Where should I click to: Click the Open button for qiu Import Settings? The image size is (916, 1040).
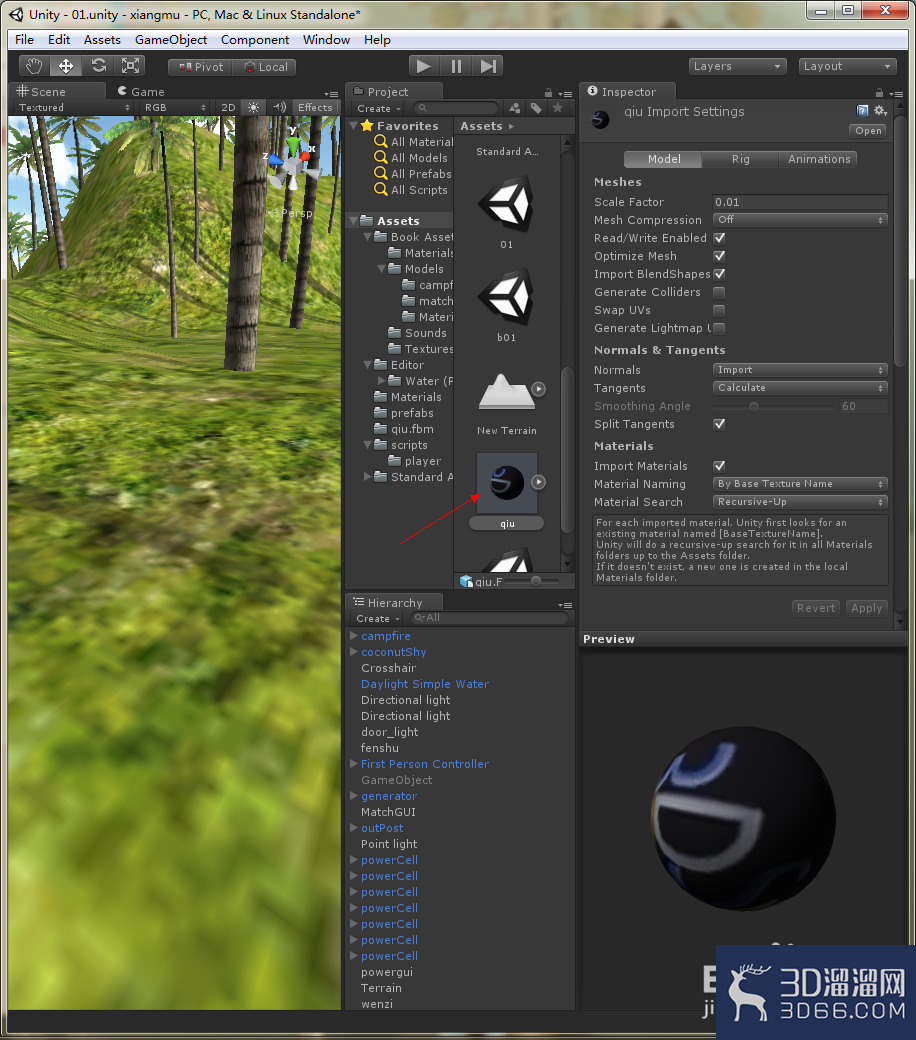tap(866, 130)
